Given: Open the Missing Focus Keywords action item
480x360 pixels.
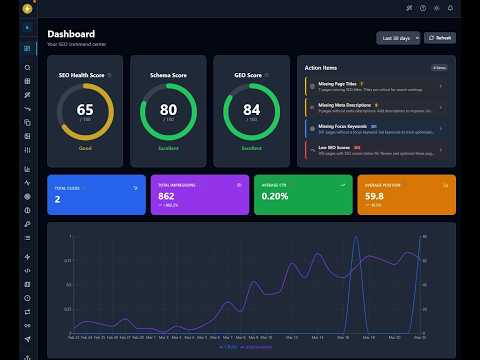Looking at the screenshot, I should (376, 129).
